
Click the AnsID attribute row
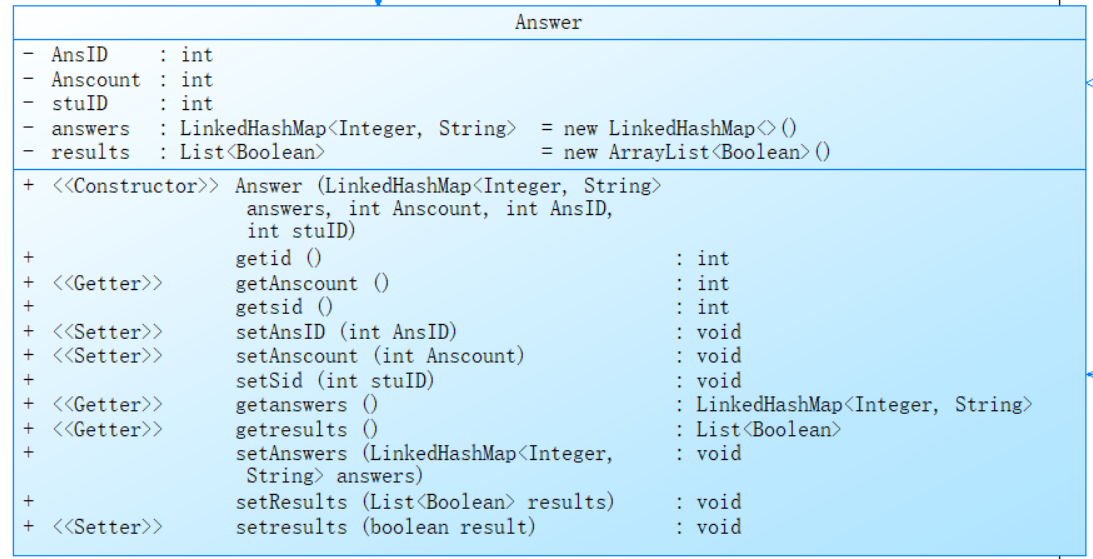click(x=80, y=56)
